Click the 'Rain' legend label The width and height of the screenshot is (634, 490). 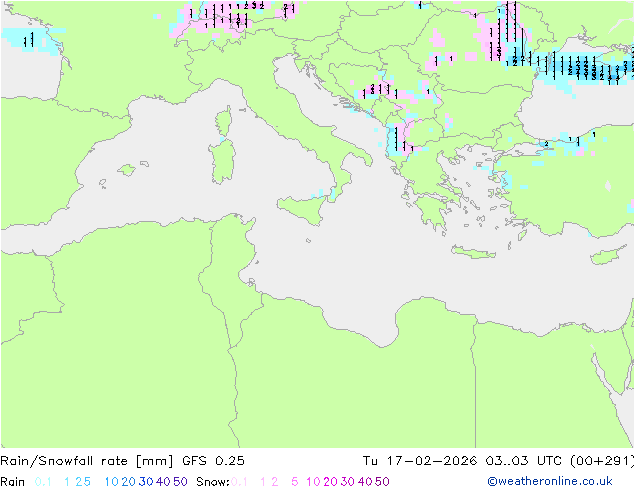point(13,482)
